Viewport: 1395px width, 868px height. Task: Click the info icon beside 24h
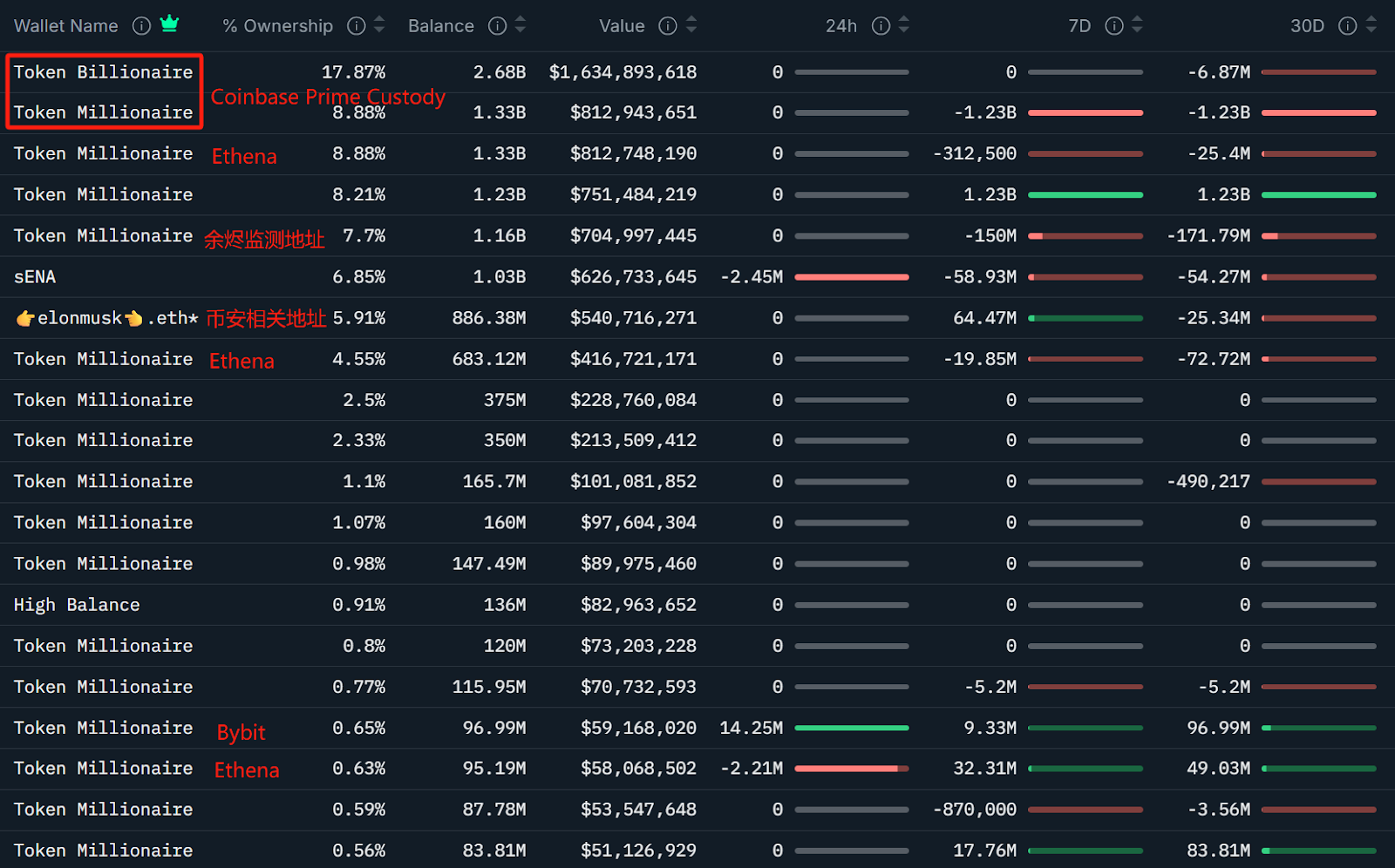pyautogui.click(x=881, y=26)
